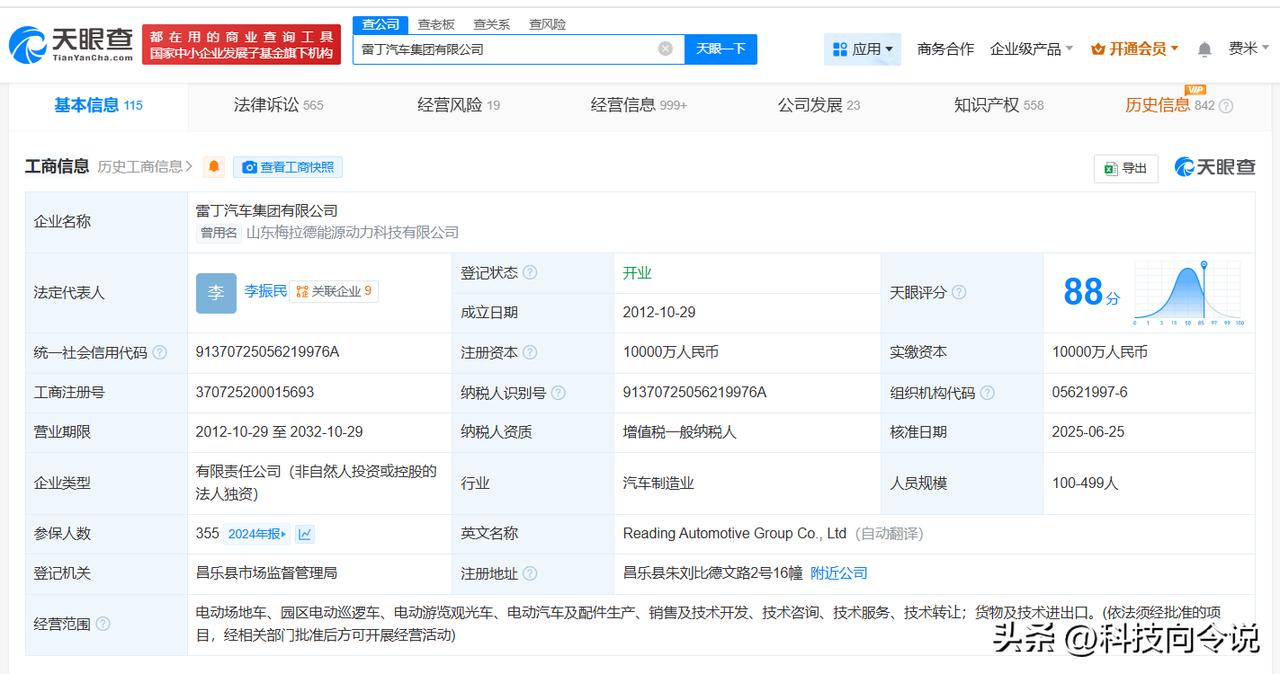Select the 查关系 search tab
This screenshot has width=1280, height=674.
491,24
